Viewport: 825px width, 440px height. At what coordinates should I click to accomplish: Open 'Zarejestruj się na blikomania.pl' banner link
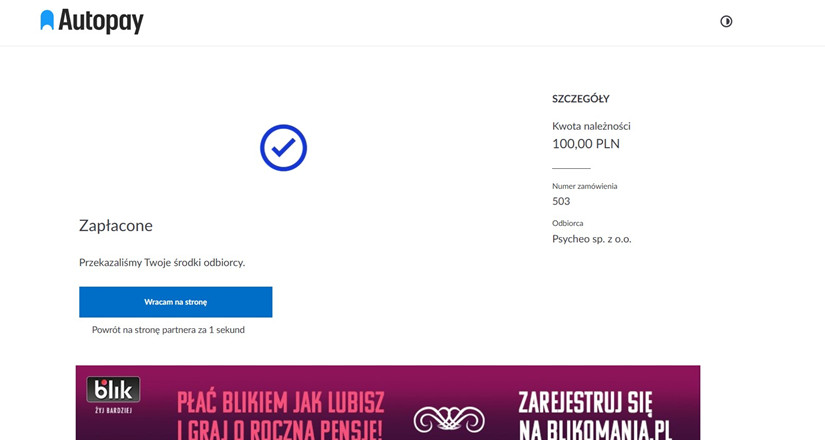click(x=595, y=415)
